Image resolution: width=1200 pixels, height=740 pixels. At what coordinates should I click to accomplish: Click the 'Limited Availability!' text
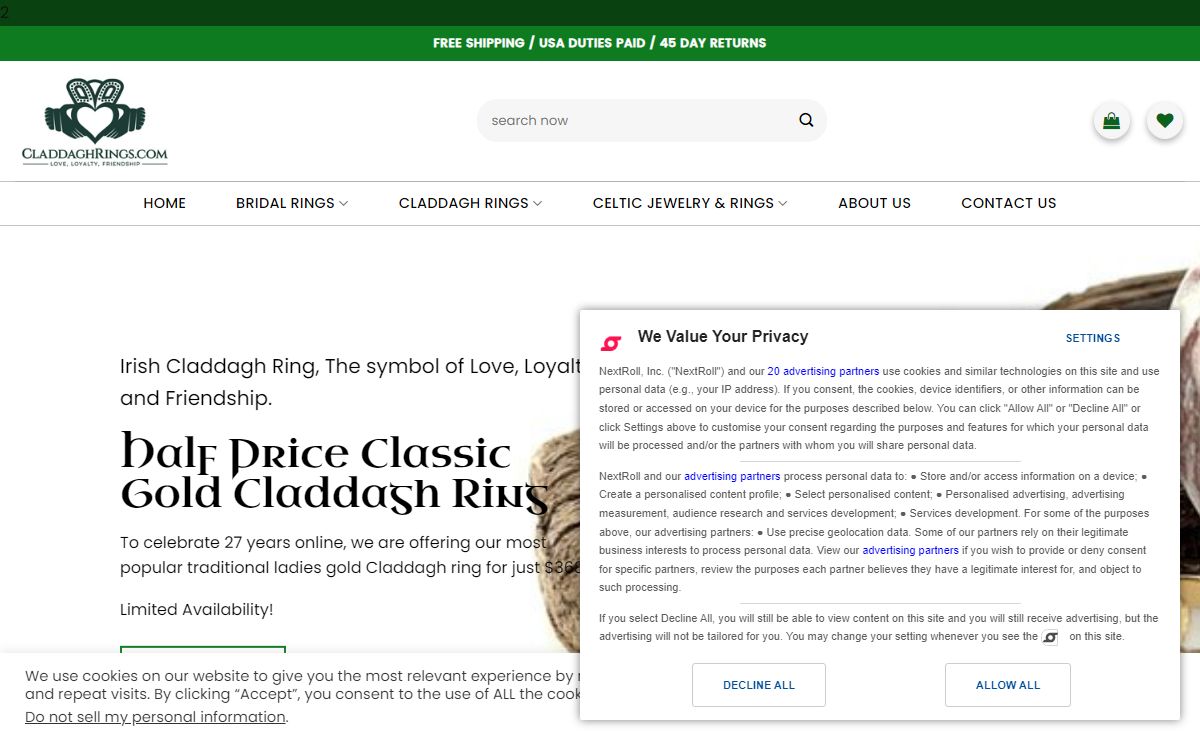pyautogui.click(x=196, y=609)
